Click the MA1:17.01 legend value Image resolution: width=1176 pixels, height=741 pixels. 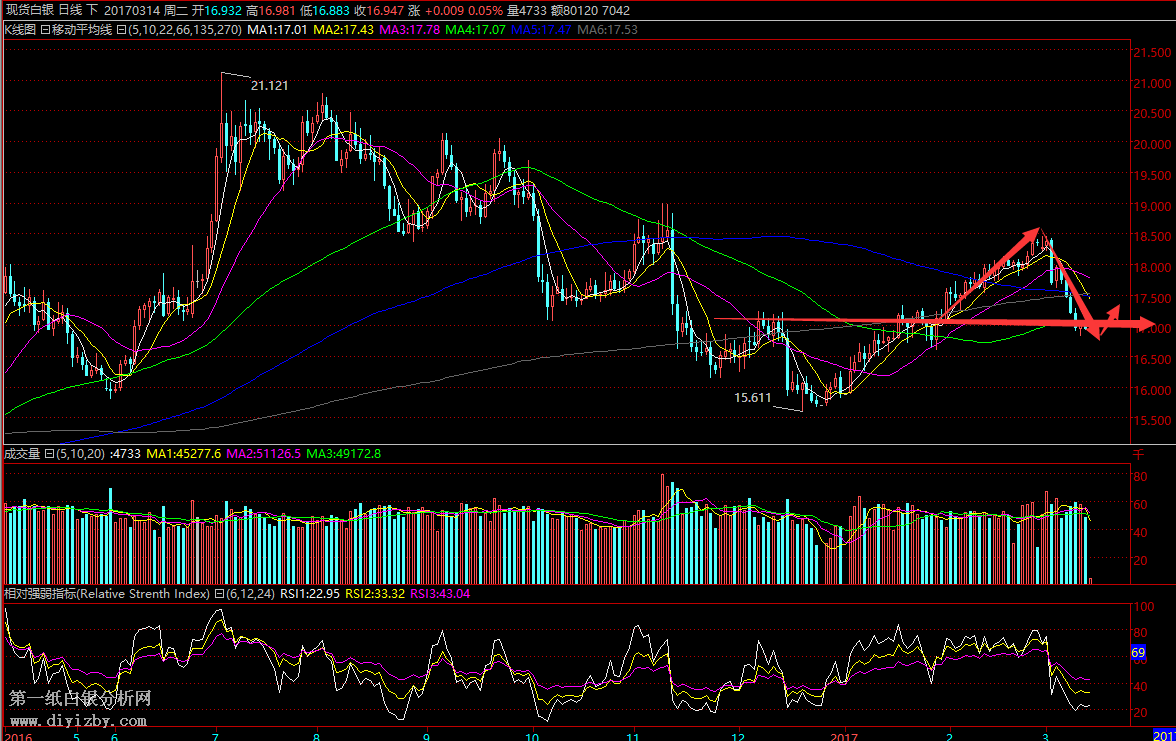coord(277,30)
